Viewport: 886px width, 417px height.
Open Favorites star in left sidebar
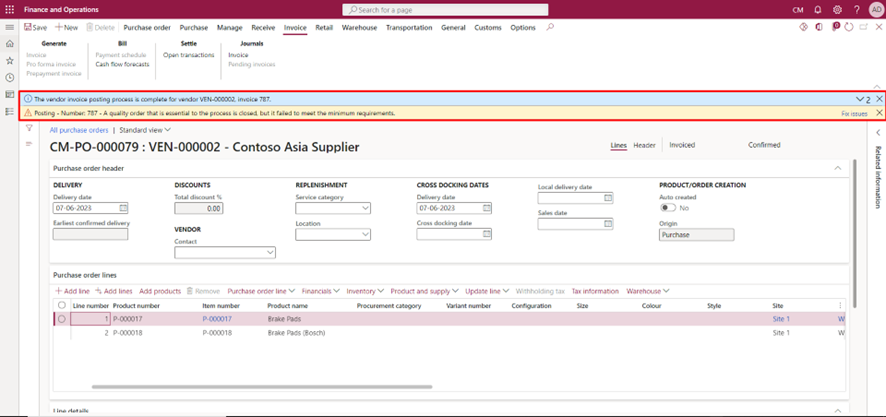[9, 60]
